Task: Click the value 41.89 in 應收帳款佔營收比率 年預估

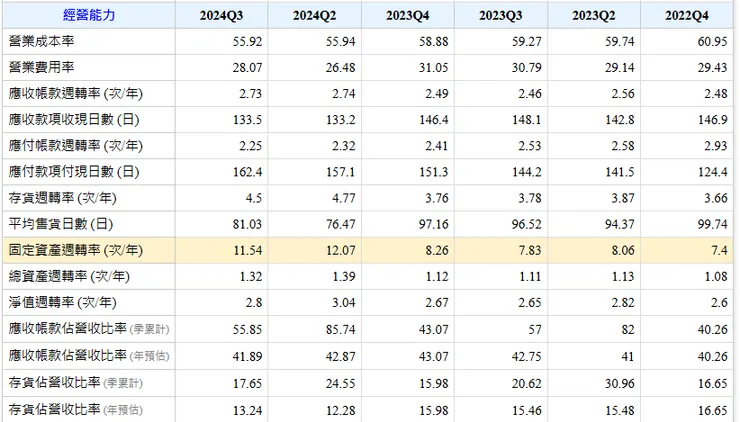Action: pyautogui.click(x=247, y=356)
